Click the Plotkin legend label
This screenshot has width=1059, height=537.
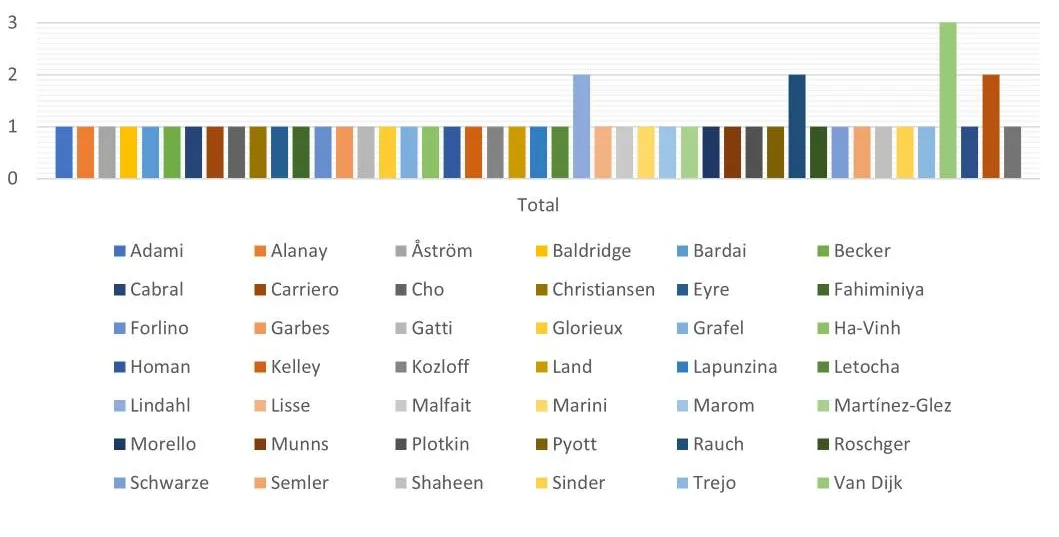[x=440, y=444]
